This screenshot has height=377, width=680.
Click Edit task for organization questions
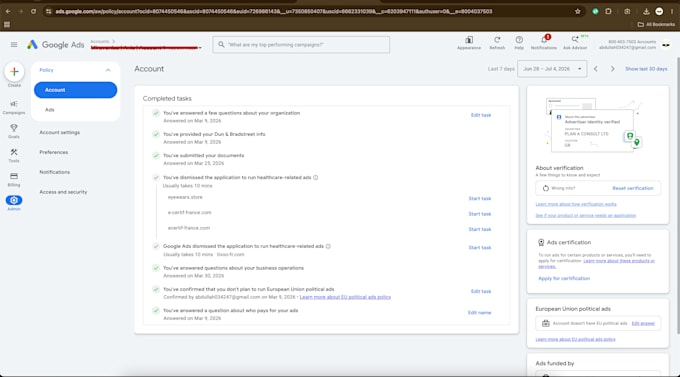point(481,115)
